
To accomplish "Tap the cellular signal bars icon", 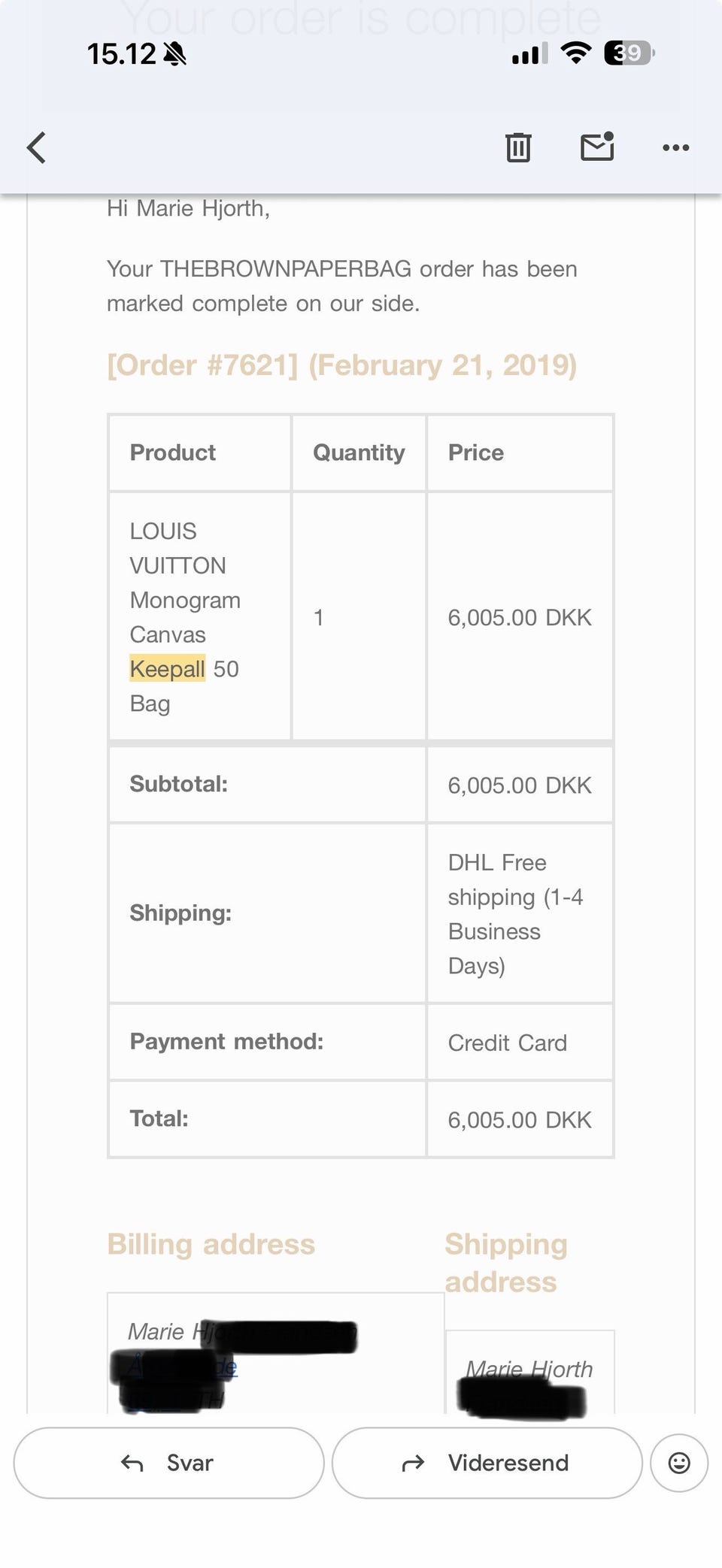I will (x=529, y=54).
